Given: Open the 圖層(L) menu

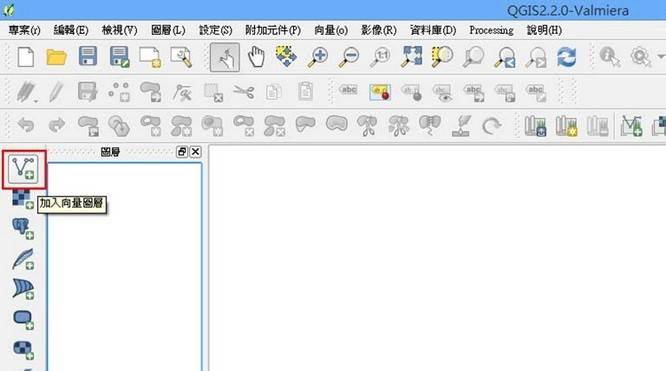Looking at the screenshot, I should pyautogui.click(x=168, y=30).
